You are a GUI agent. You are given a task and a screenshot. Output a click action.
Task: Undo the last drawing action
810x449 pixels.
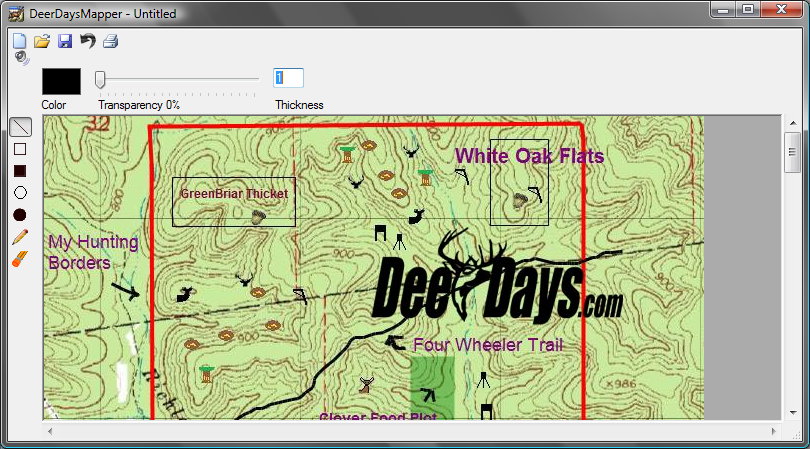pyautogui.click(x=88, y=41)
